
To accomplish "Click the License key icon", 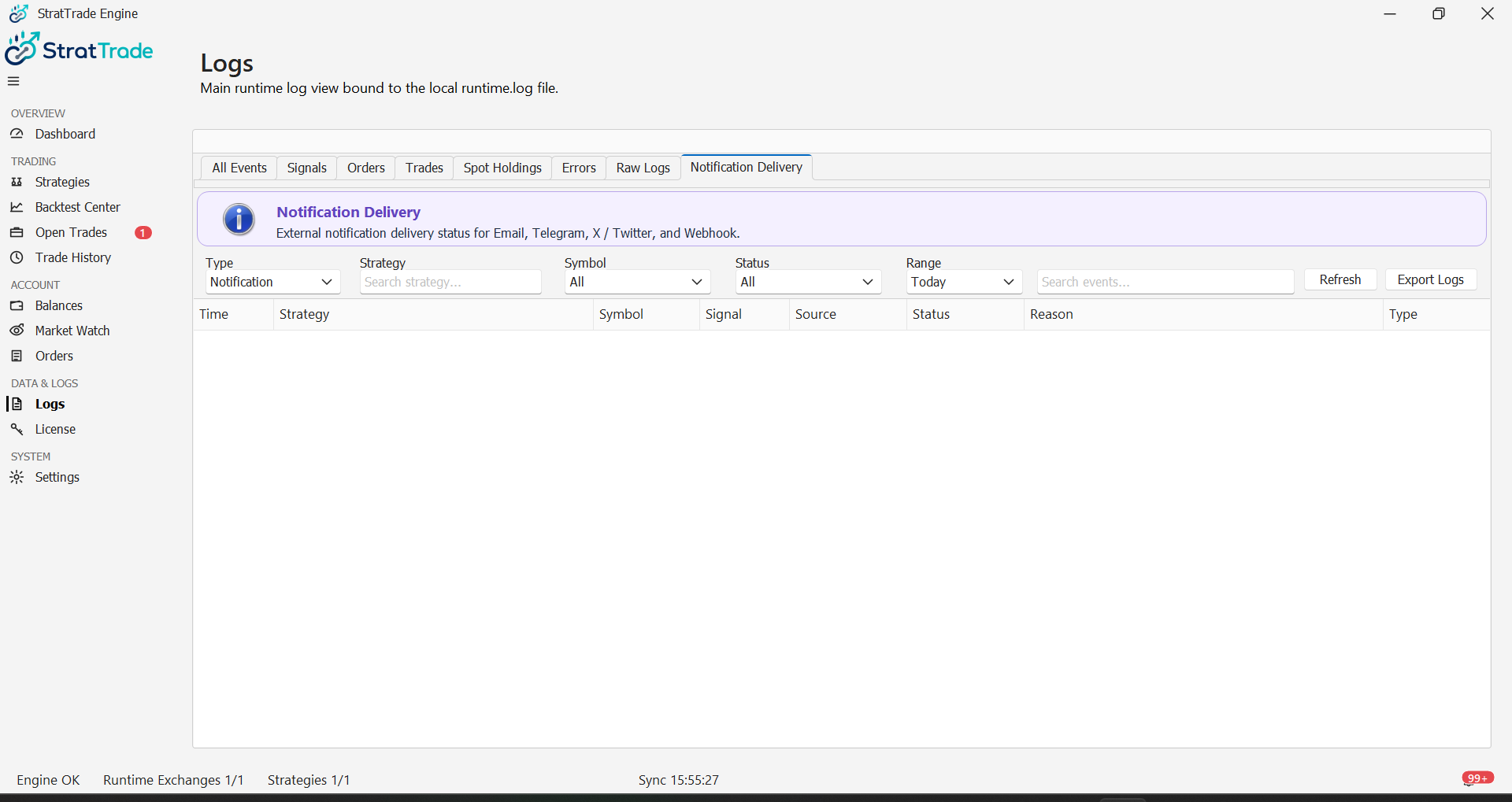I will click(17, 429).
